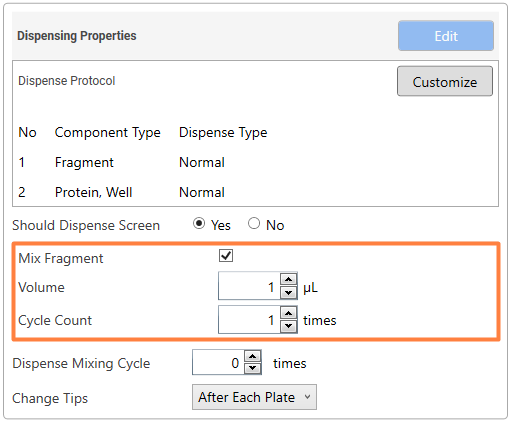Select Yes for Should Dispense Screen
Image resolution: width=511 pixels, height=422 pixels.
pos(199,223)
